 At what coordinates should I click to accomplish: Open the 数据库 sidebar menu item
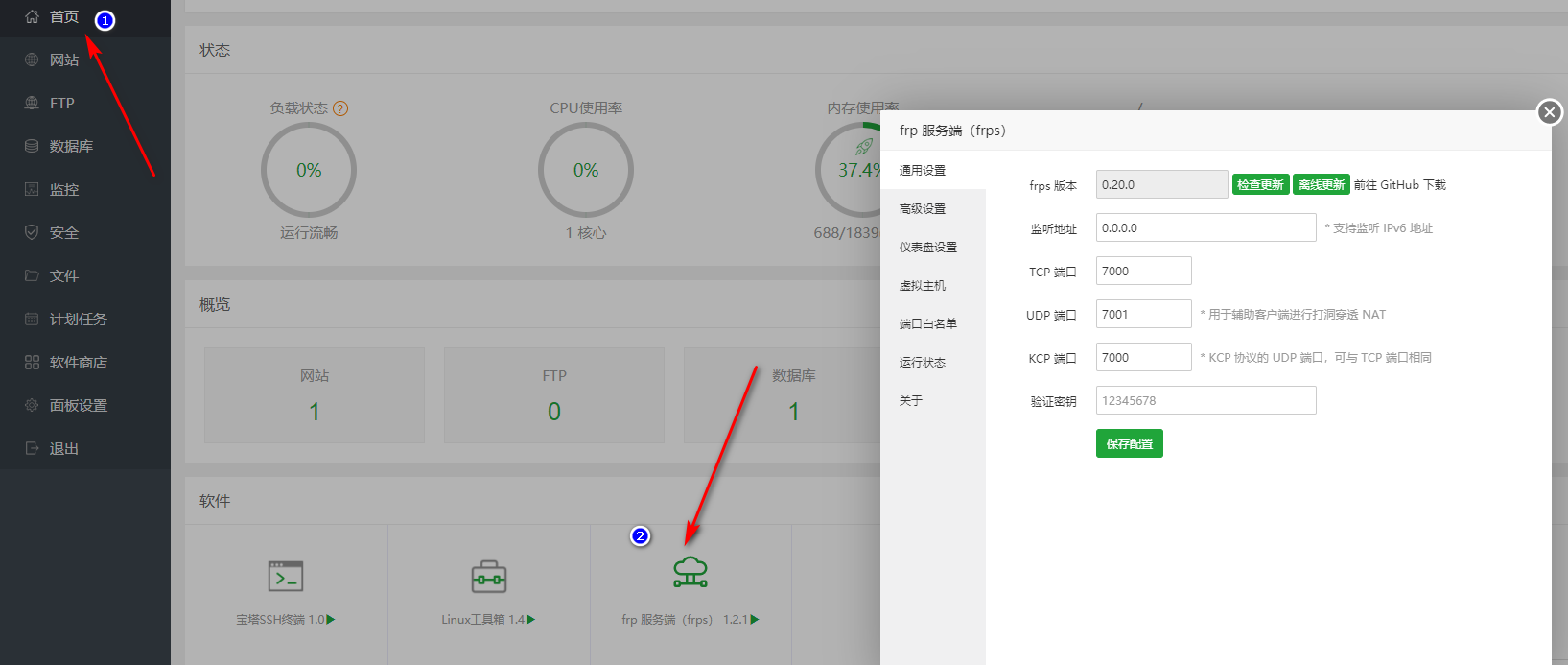(85, 146)
